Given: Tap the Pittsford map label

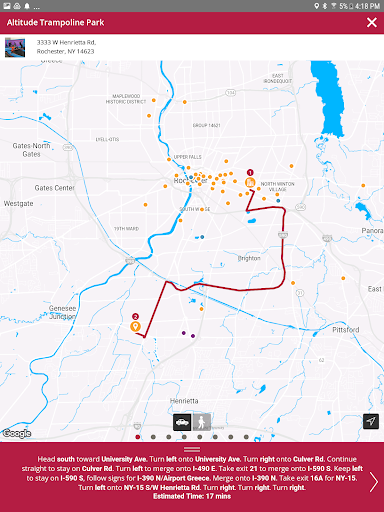Looking at the screenshot, I should click(x=346, y=330).
